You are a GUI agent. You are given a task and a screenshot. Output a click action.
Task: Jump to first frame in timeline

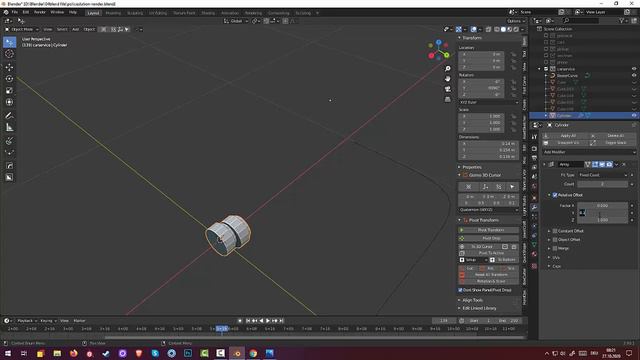click(248, 321)
